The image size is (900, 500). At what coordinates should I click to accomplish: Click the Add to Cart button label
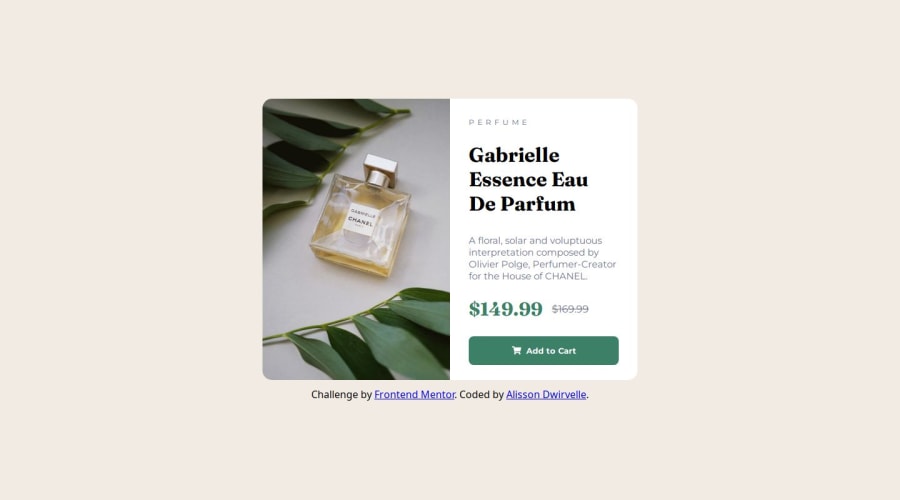pos(551,351)
